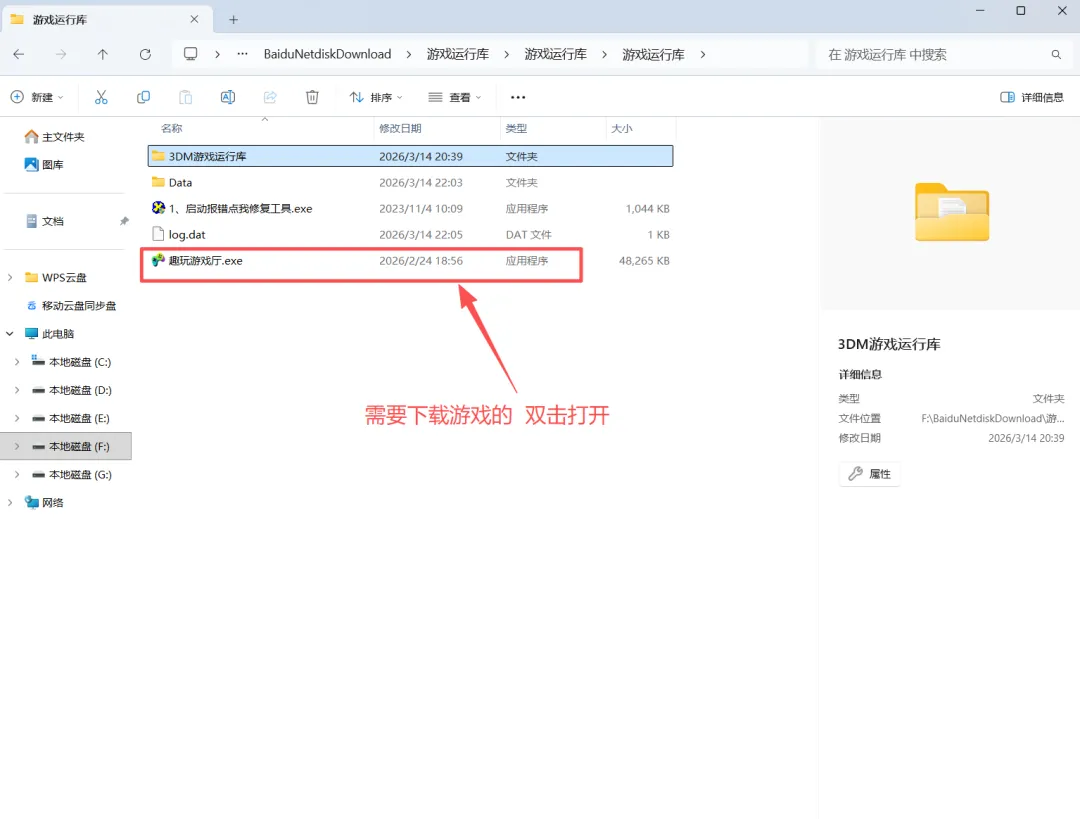
Task: Toggle the 详细信息 details pane
Action: [1032, 97]
